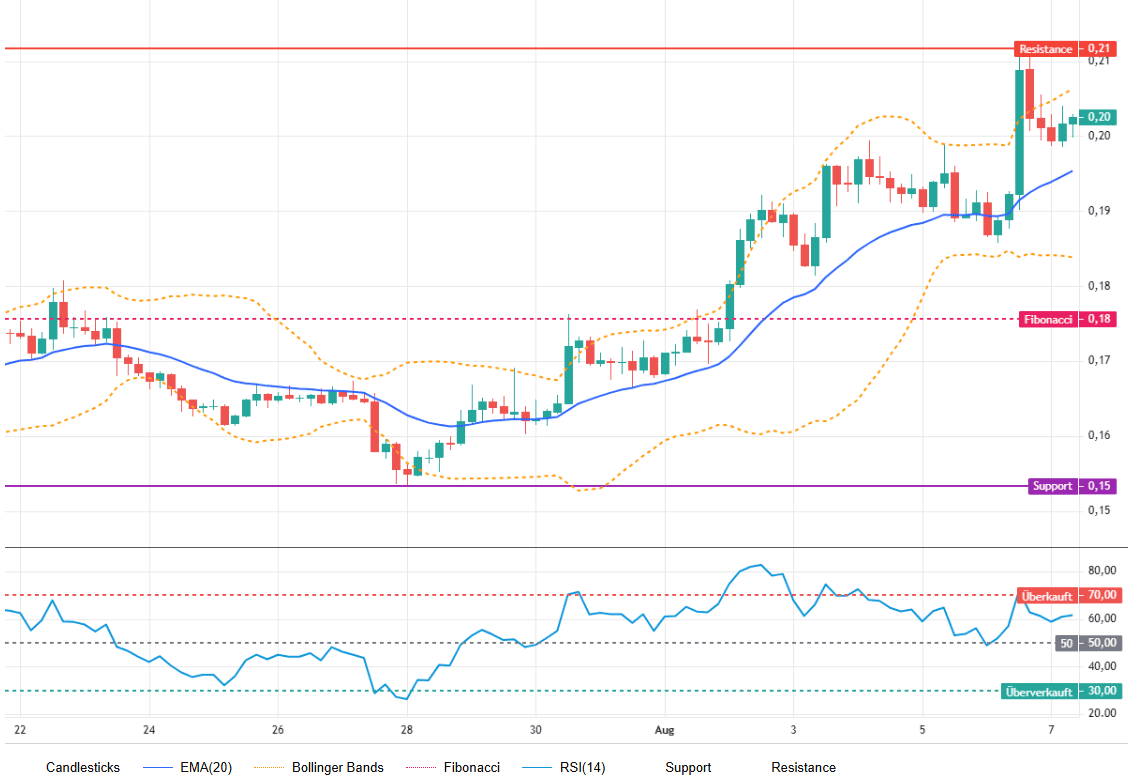Click the 0,17 price axis label

pos(1099,360)
